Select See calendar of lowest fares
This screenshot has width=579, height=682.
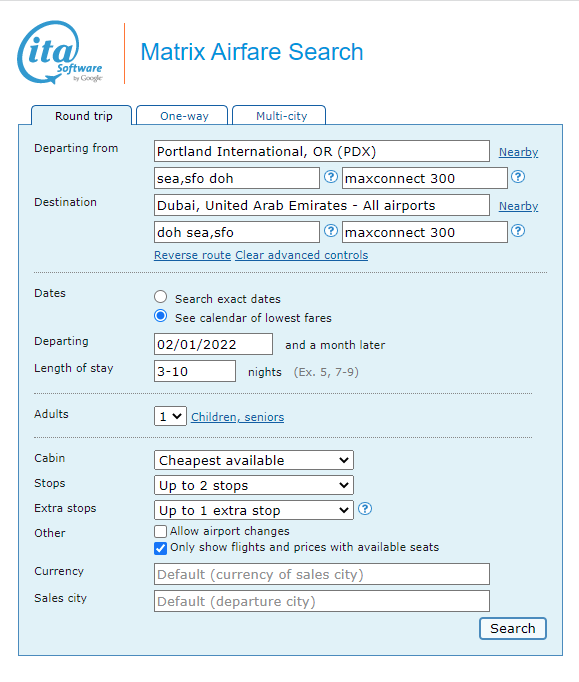coord(161,316)
